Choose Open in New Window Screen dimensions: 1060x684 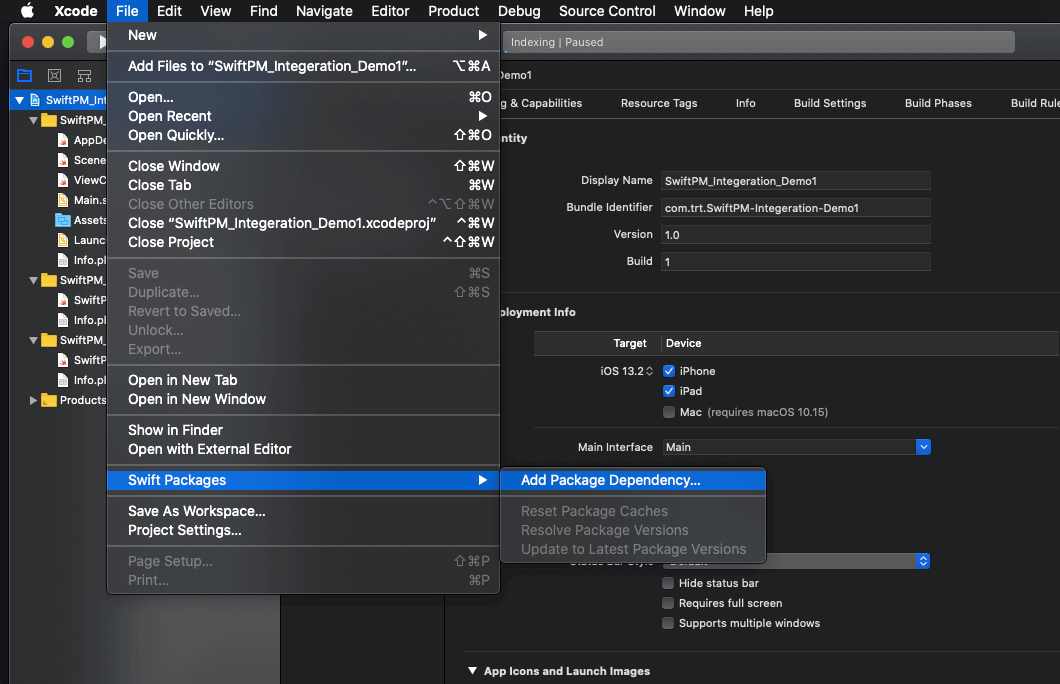coord(303,399)
